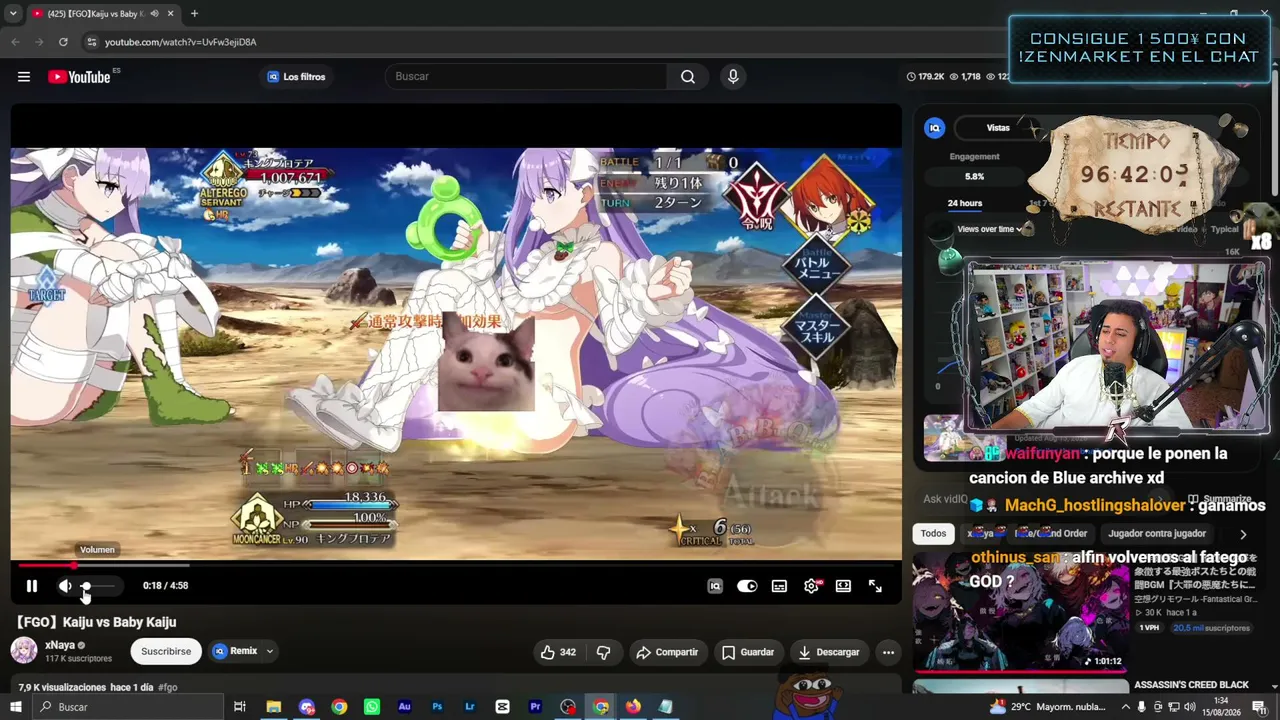1280x720 pixels.
Task: Toggle subtitles button in player
Action: coord(779,586)
